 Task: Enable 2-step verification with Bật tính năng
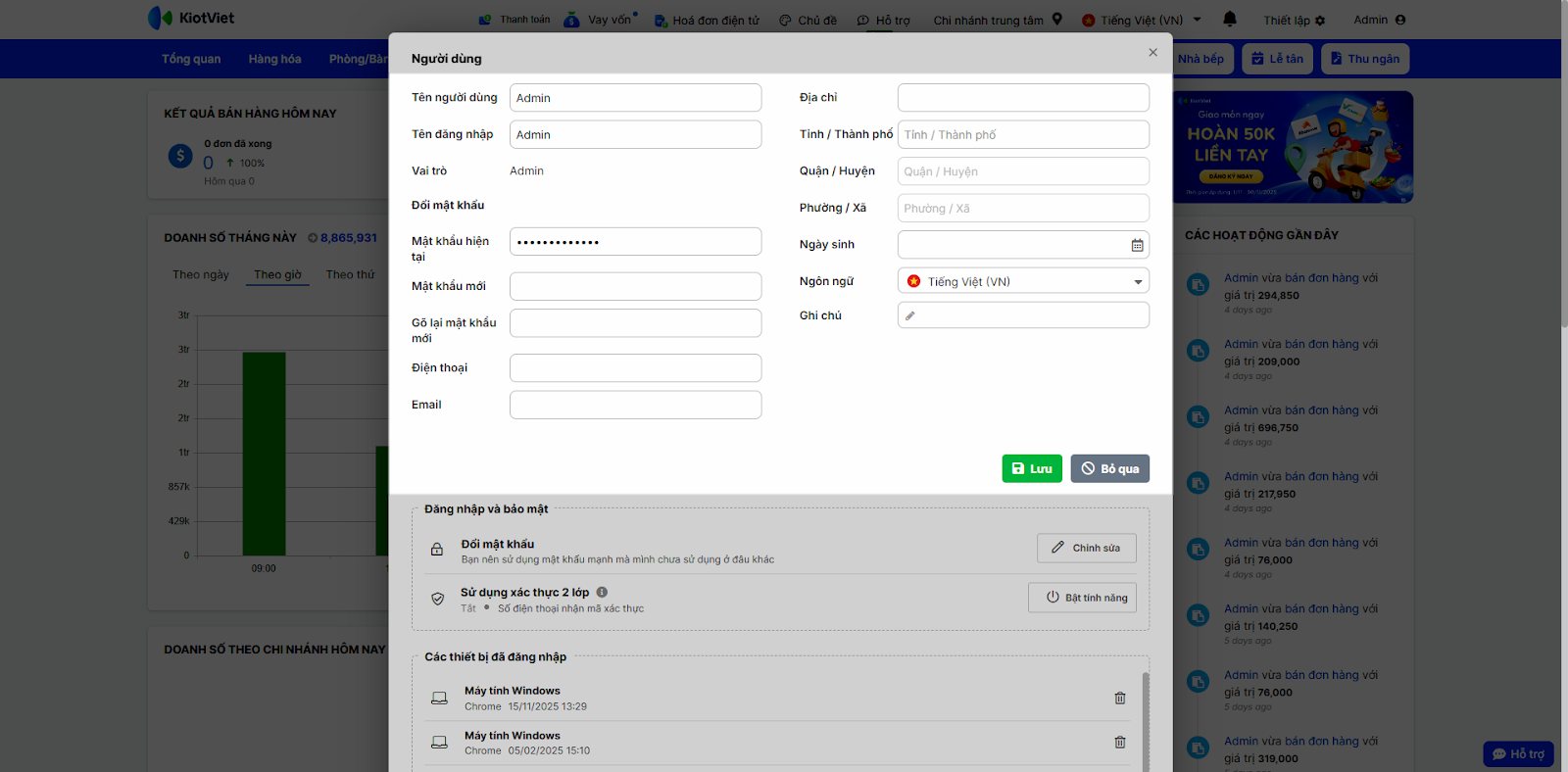(x=1082, y=598)
